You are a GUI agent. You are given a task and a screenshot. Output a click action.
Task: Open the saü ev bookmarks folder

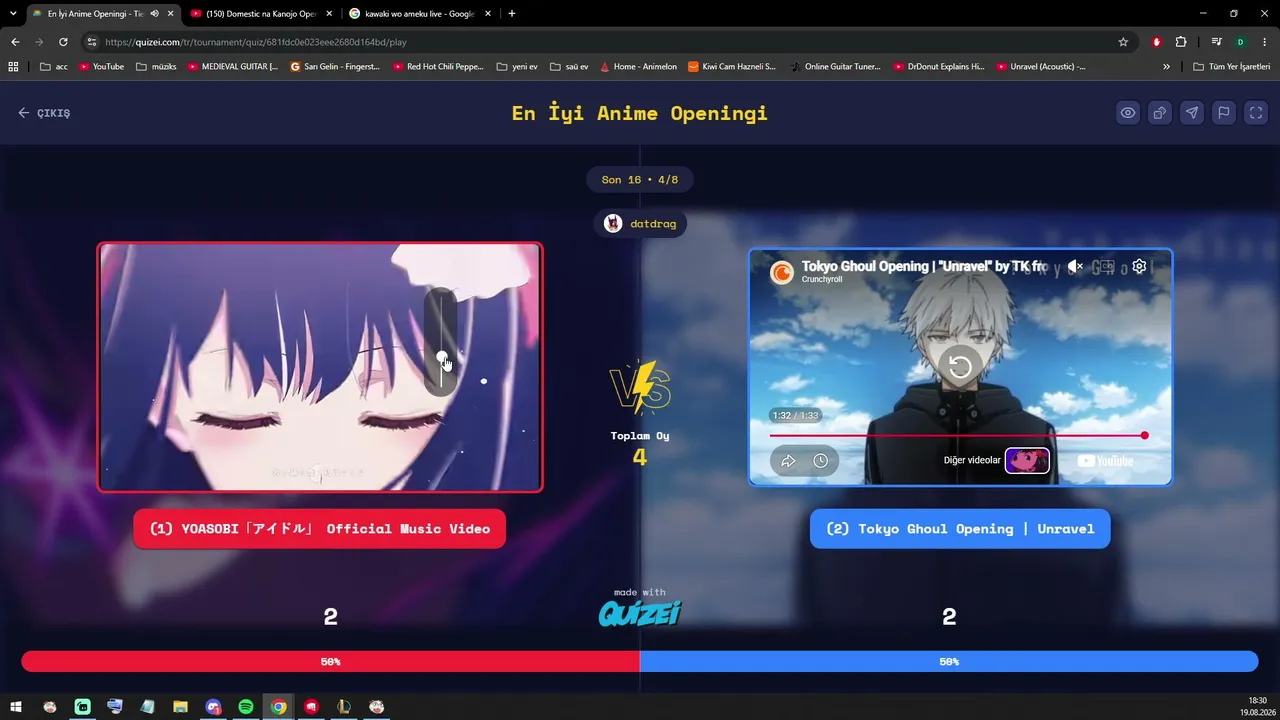[570, 67]
